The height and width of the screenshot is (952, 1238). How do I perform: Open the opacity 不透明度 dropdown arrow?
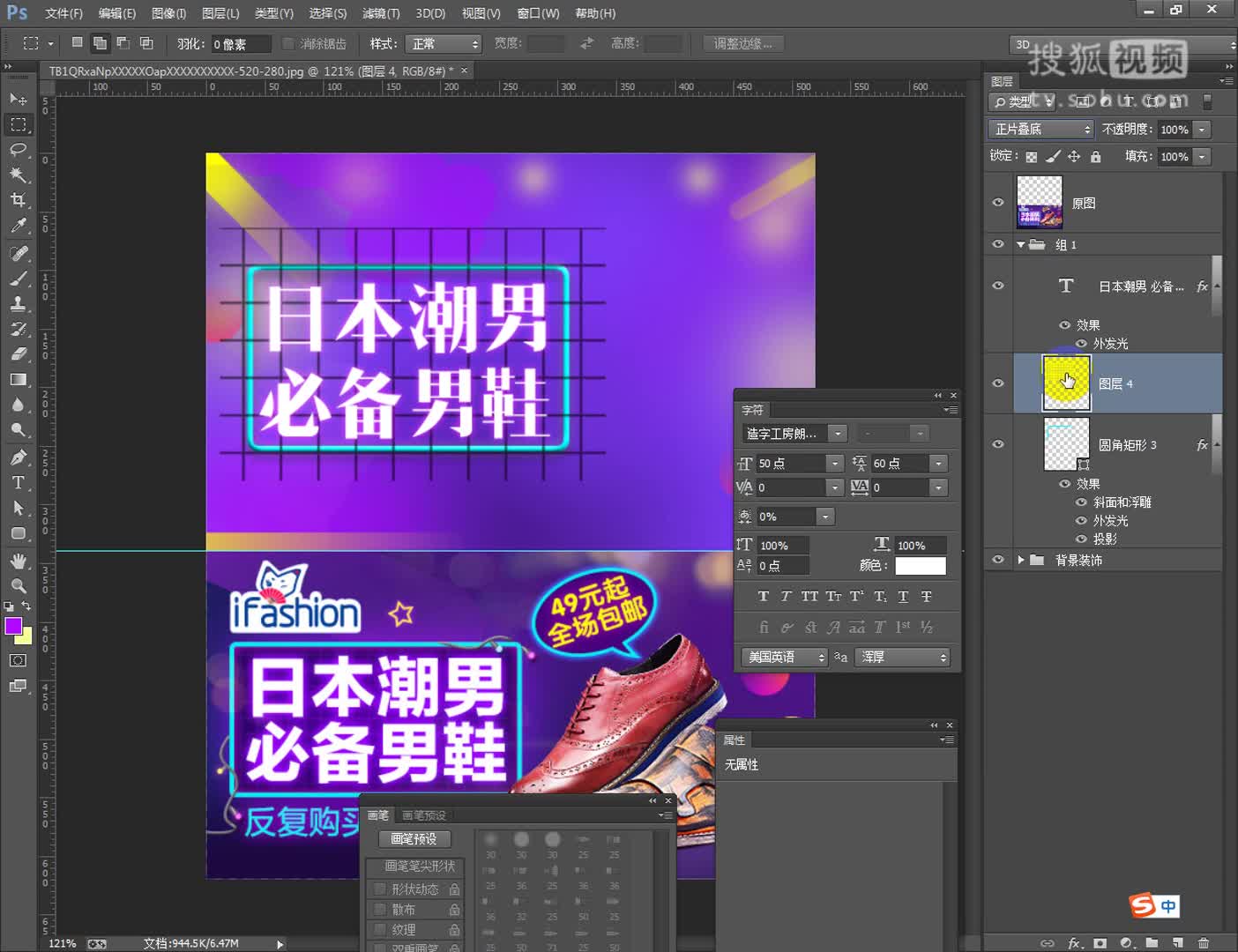click(x=1202, y=130)
